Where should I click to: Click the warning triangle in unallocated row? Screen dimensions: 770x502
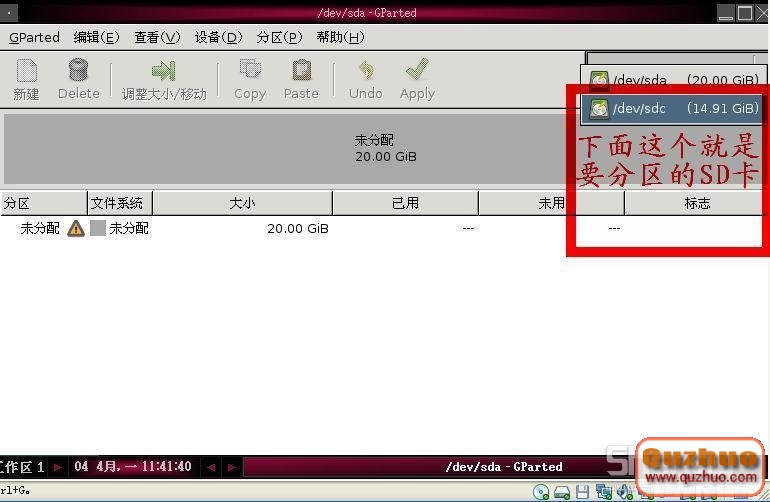point(76,228)
